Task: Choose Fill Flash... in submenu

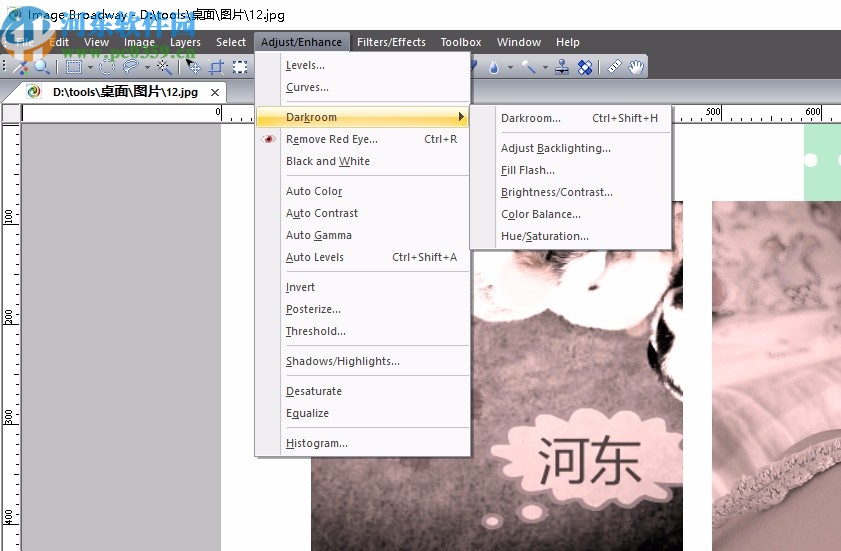Action: (x=571, y=170)
